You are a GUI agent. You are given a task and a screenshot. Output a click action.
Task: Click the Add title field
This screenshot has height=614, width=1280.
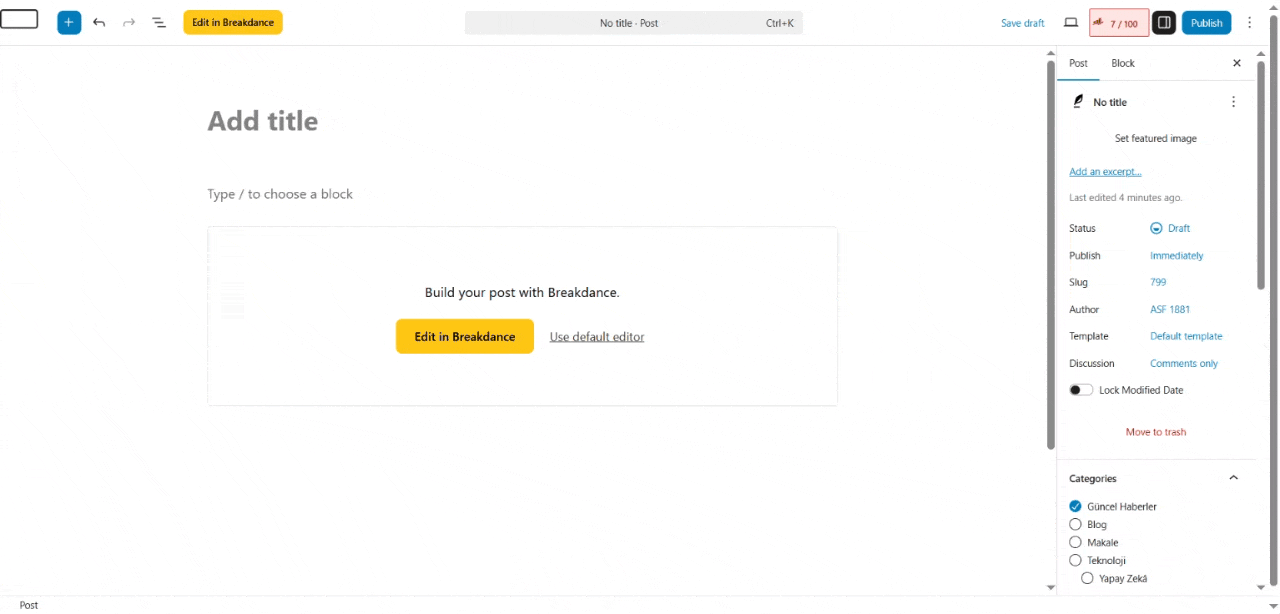pyautogui.click(x=263, y=121)
